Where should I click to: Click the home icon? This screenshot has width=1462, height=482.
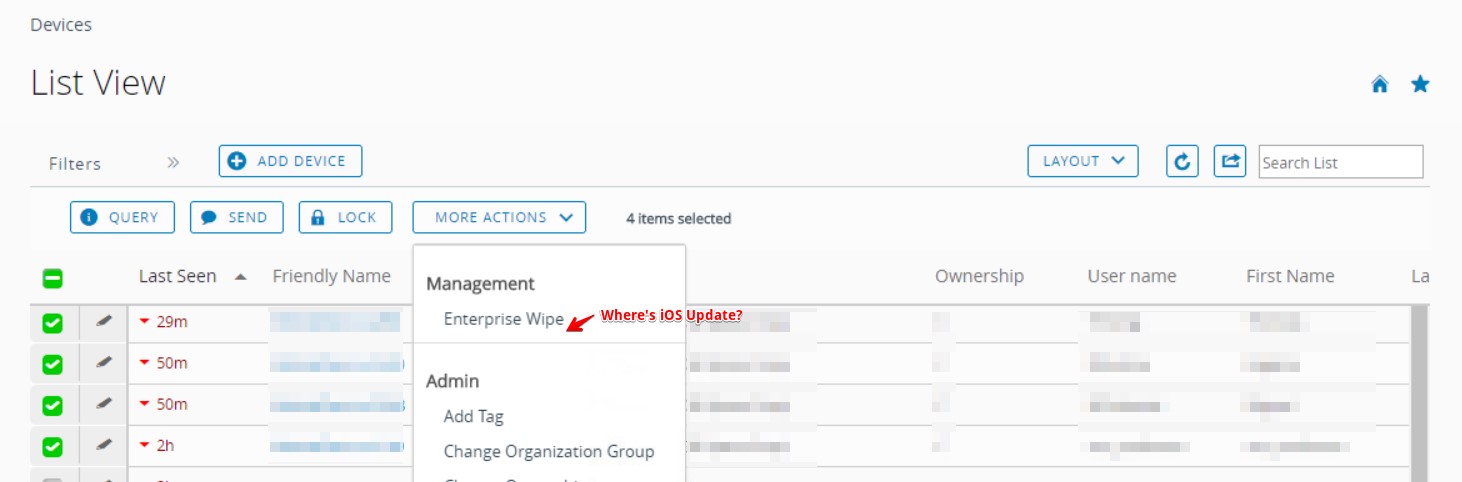pyautogui.click(x=1380, y=85)
